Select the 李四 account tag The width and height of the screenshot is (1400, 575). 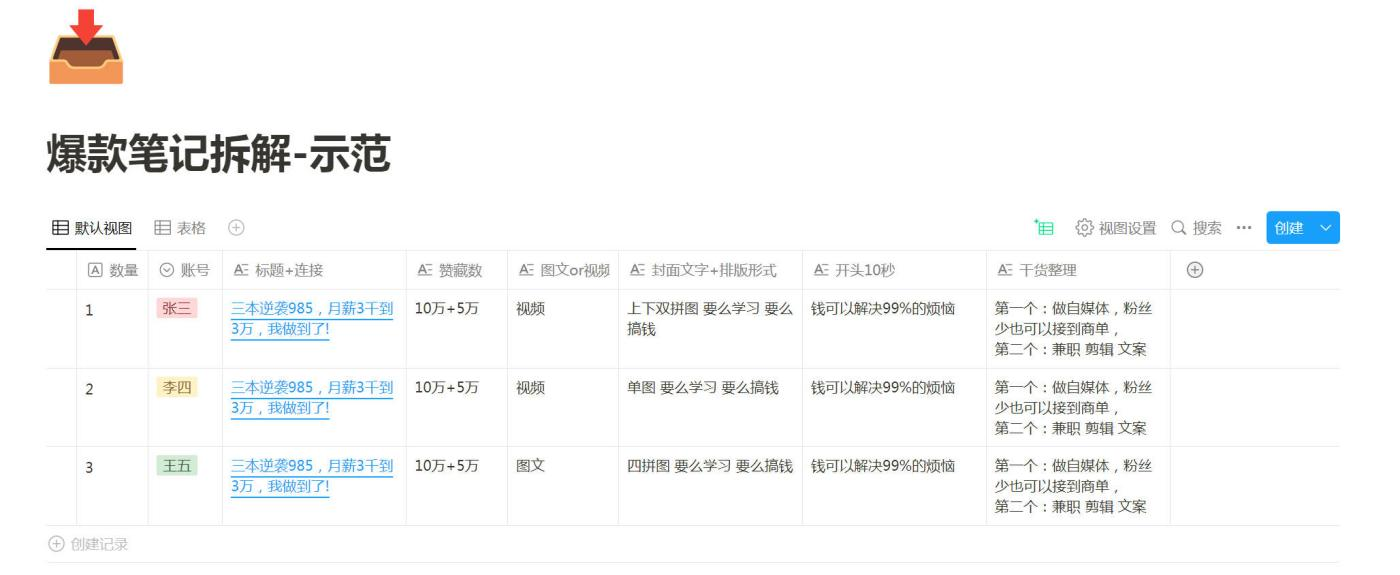(x=176, y=388)
